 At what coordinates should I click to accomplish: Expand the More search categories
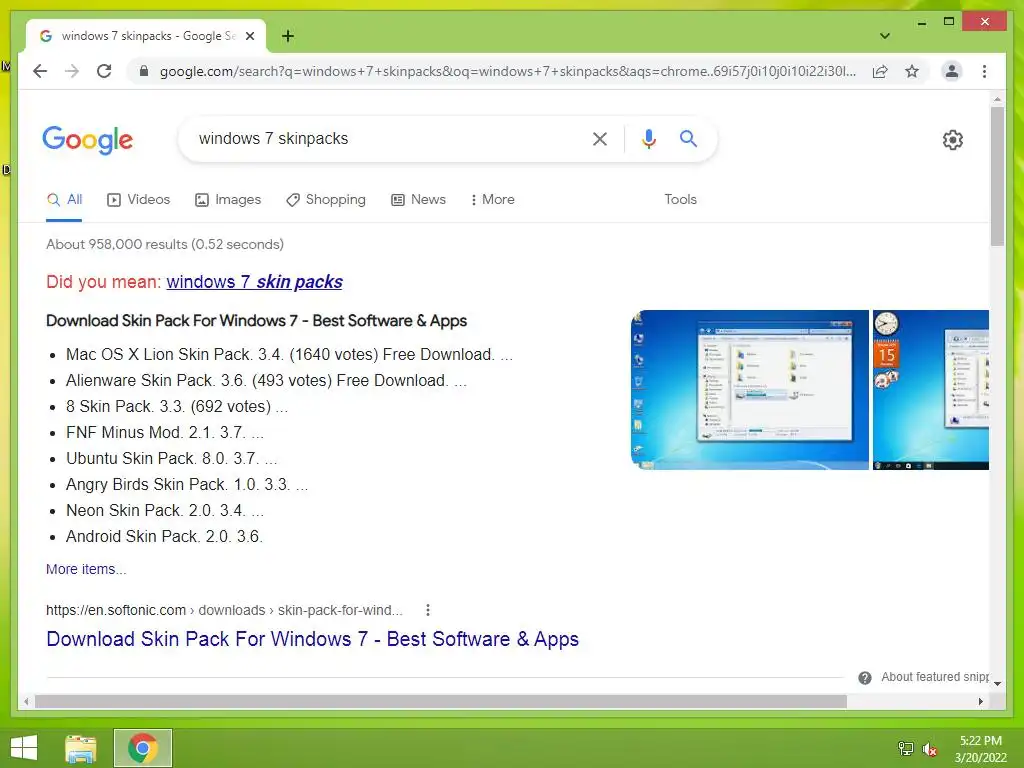pyautogui.click(x=492, y=200)
